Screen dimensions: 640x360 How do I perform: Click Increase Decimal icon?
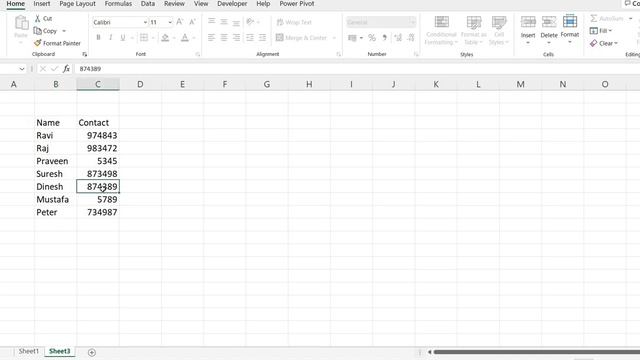(398, 38)
